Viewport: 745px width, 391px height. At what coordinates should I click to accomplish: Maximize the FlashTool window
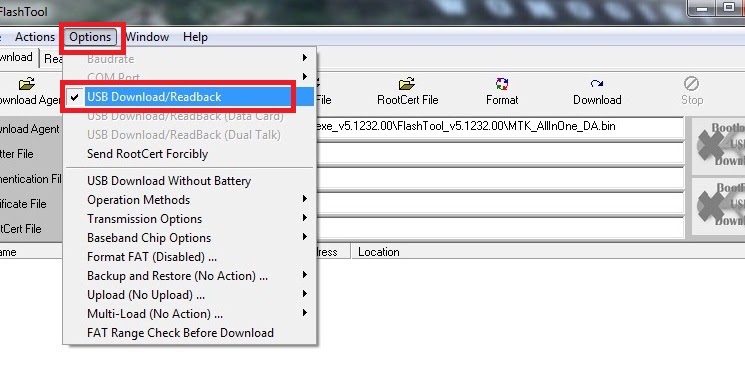[728, 7]
